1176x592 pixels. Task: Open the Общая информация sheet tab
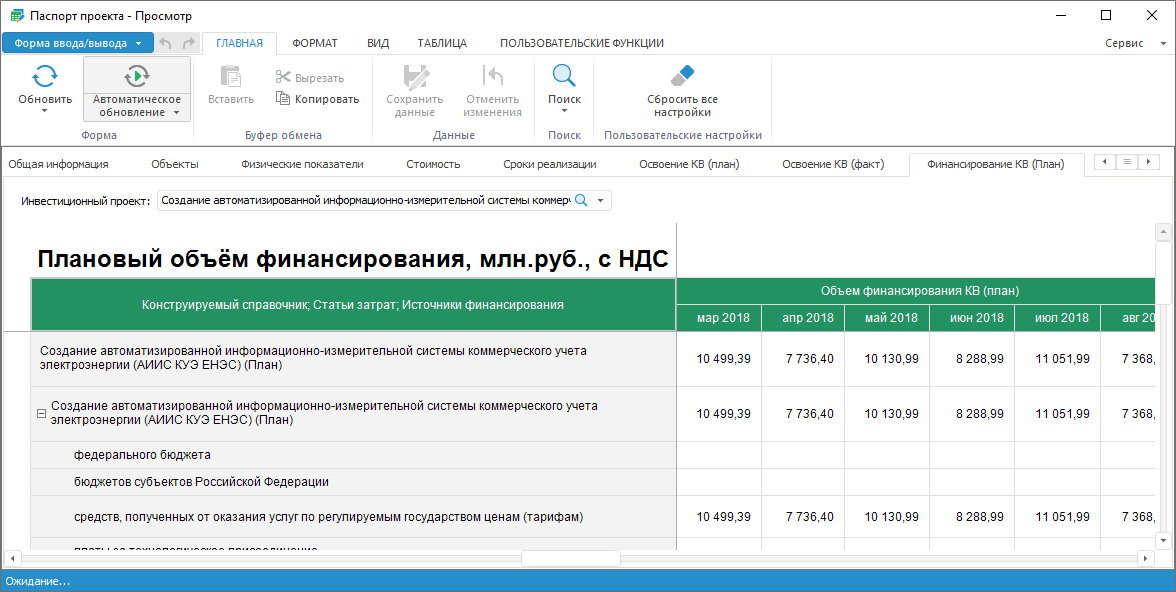(58, 164)
